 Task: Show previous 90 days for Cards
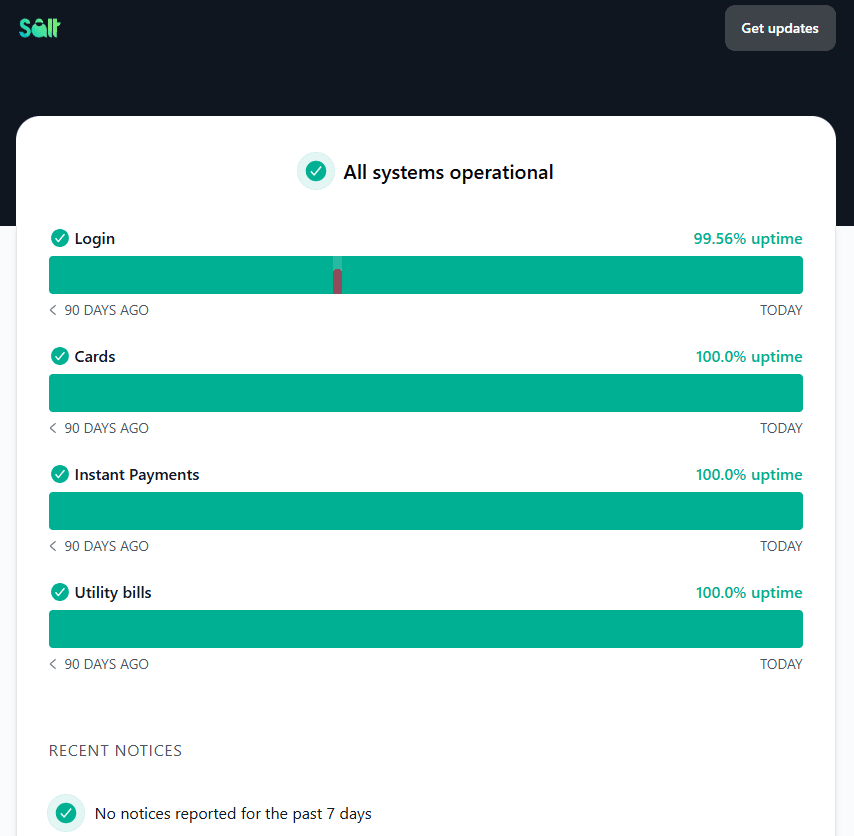coord(53,428)
